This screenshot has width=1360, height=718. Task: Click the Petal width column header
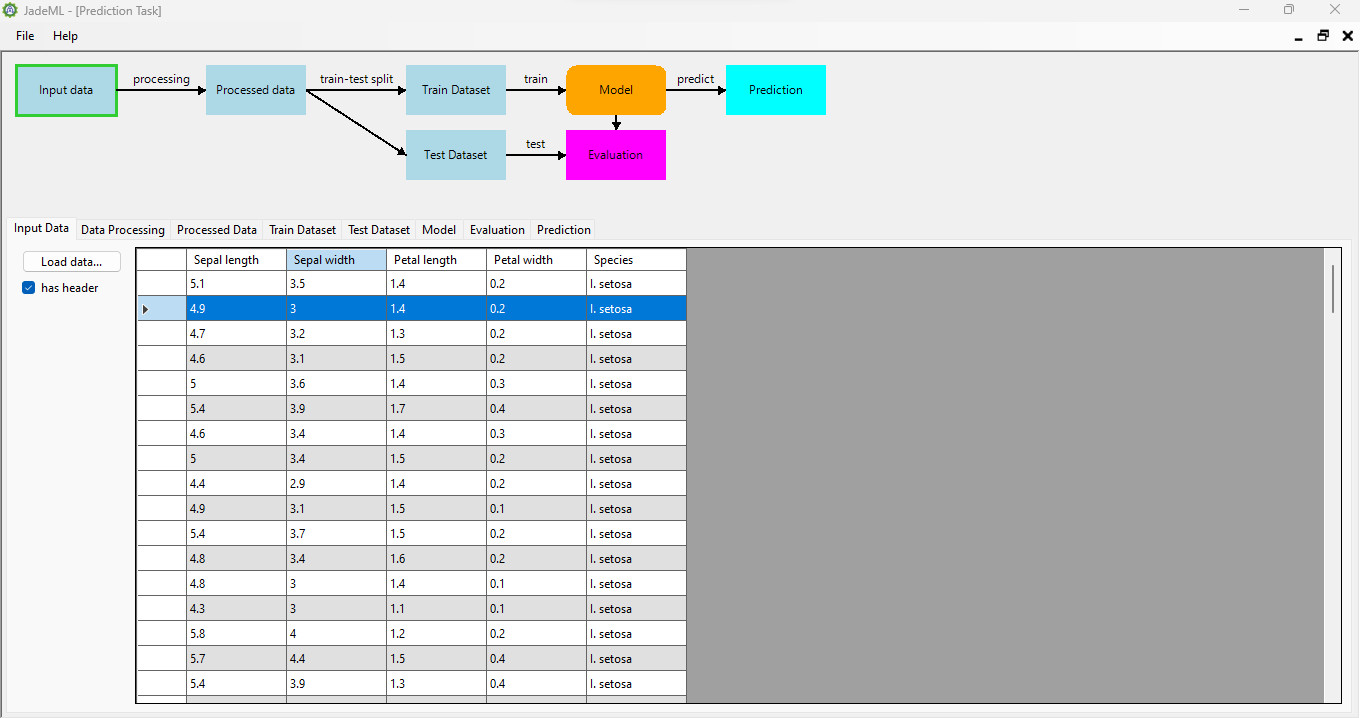click(x=536, y=260)
